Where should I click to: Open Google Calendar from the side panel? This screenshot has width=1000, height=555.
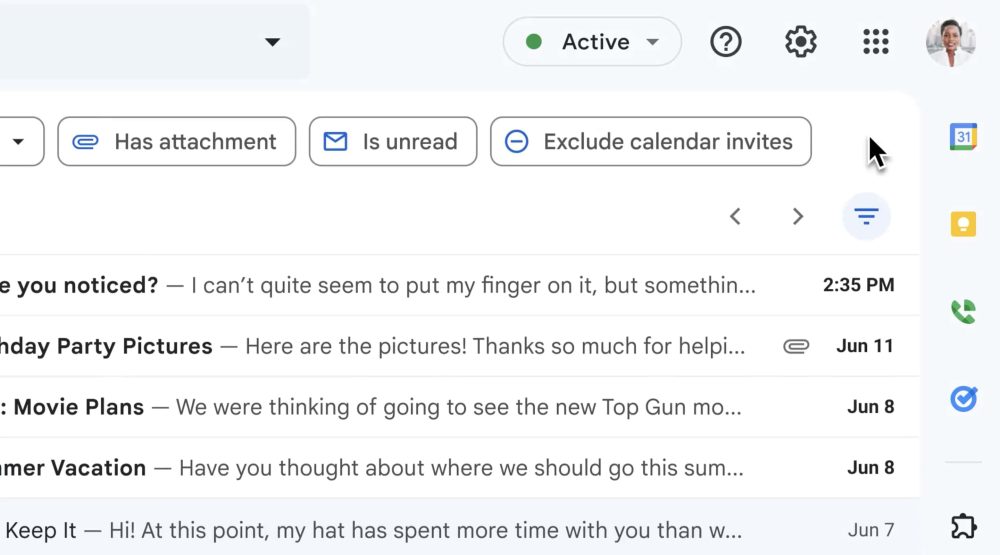tap(963, 137)
